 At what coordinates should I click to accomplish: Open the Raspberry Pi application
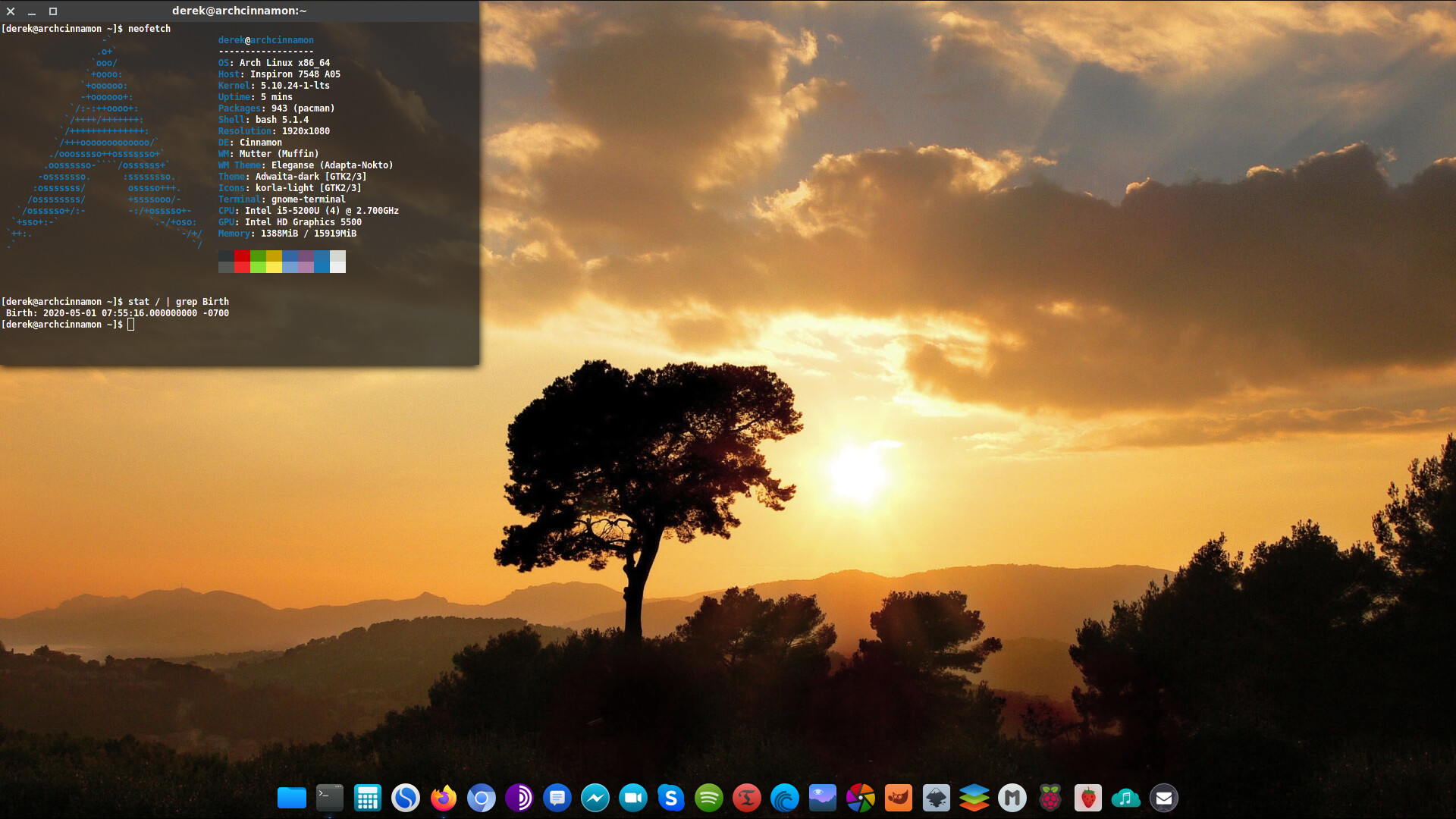tap(1050, 798)
